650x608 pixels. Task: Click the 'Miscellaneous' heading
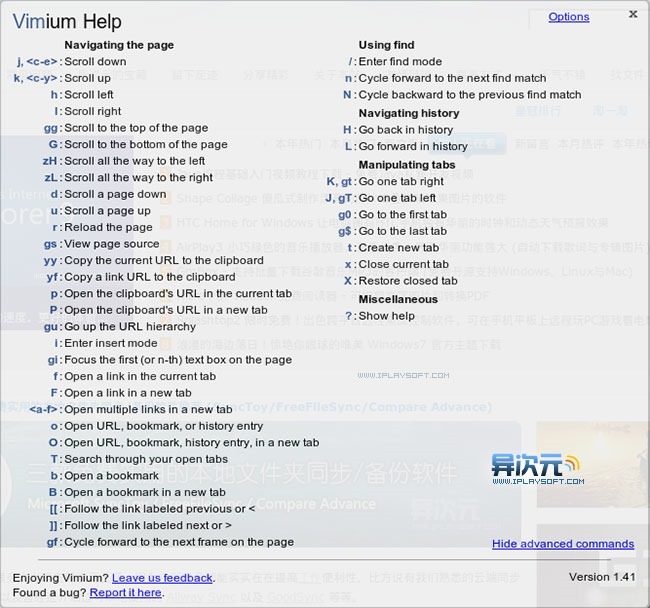tap(398, 300)
